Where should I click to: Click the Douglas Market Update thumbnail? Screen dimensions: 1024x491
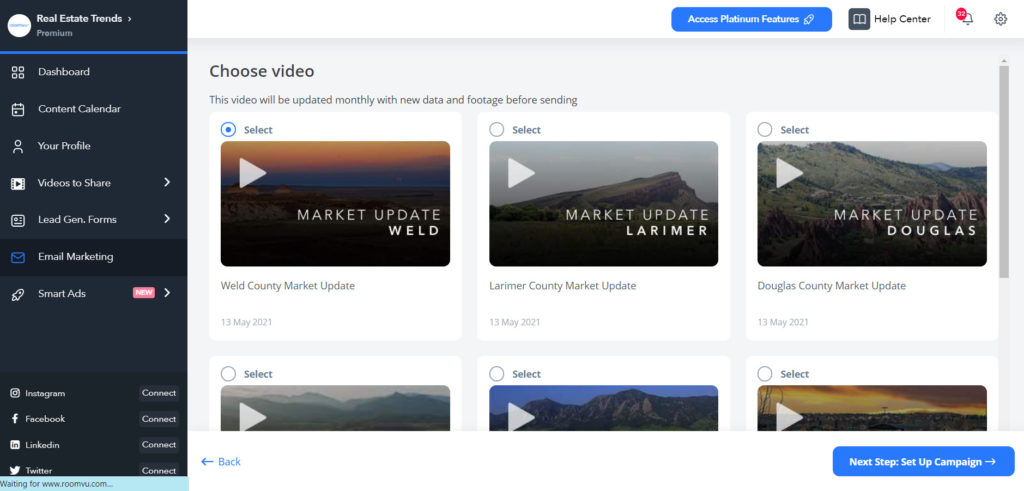click(872, 204)
